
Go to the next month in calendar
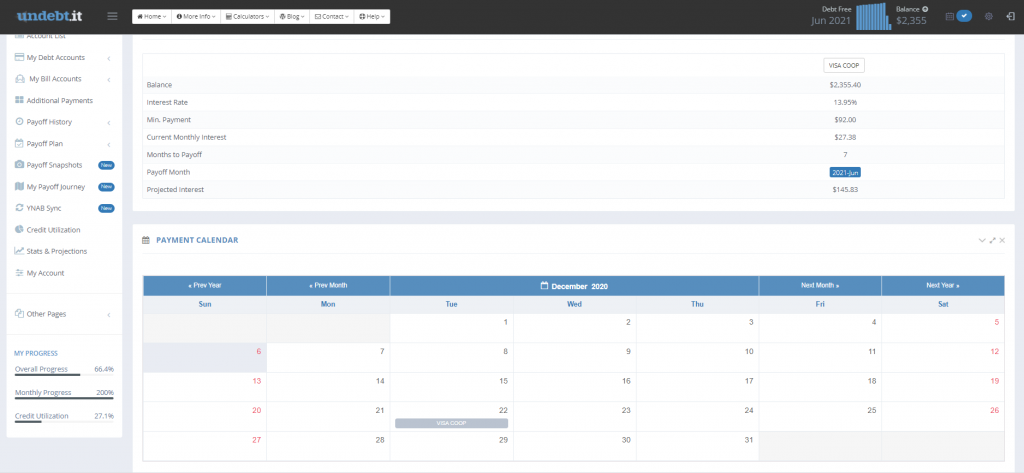pos(820,286)
